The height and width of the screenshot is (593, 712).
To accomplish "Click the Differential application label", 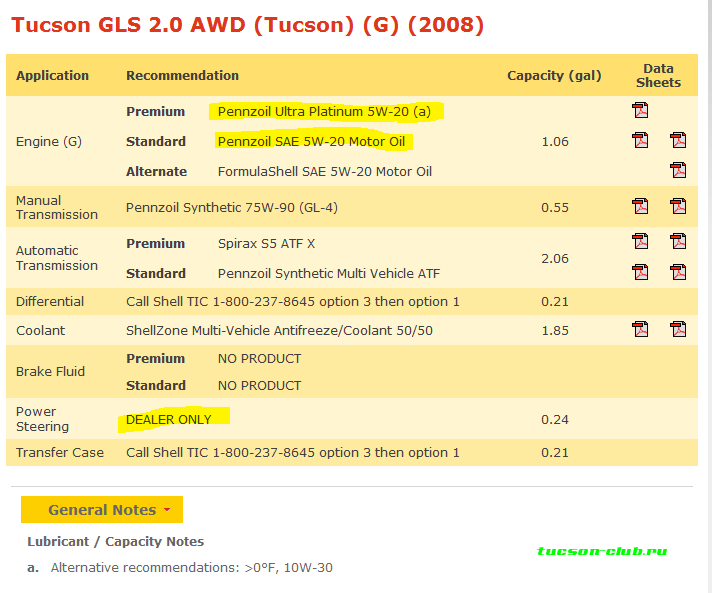I will tap(50, 301).
